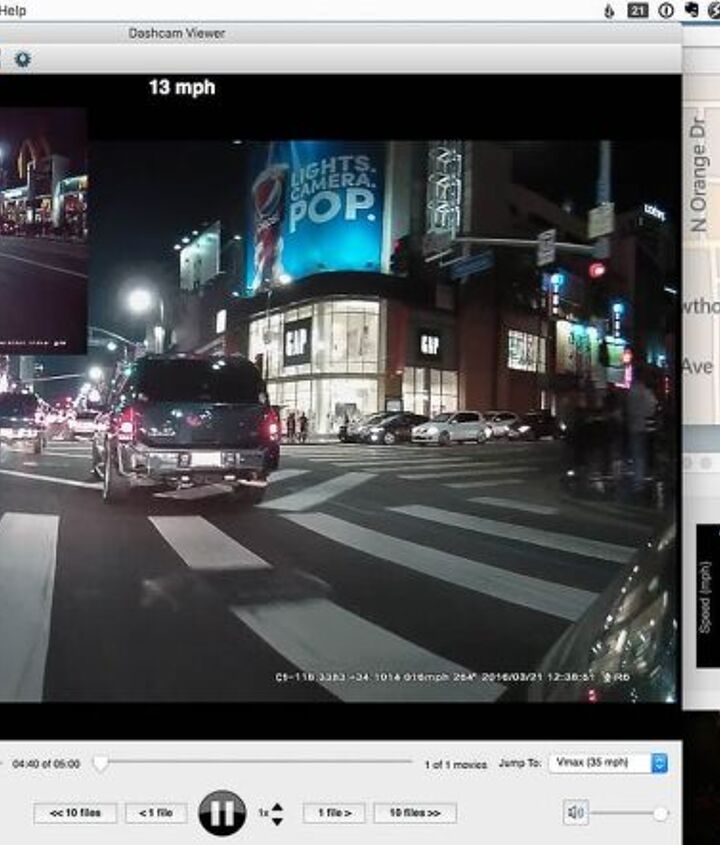Click the video timeline scrubber handle
The width and height of the screenshot is (720, 845).
pos(100,763)
